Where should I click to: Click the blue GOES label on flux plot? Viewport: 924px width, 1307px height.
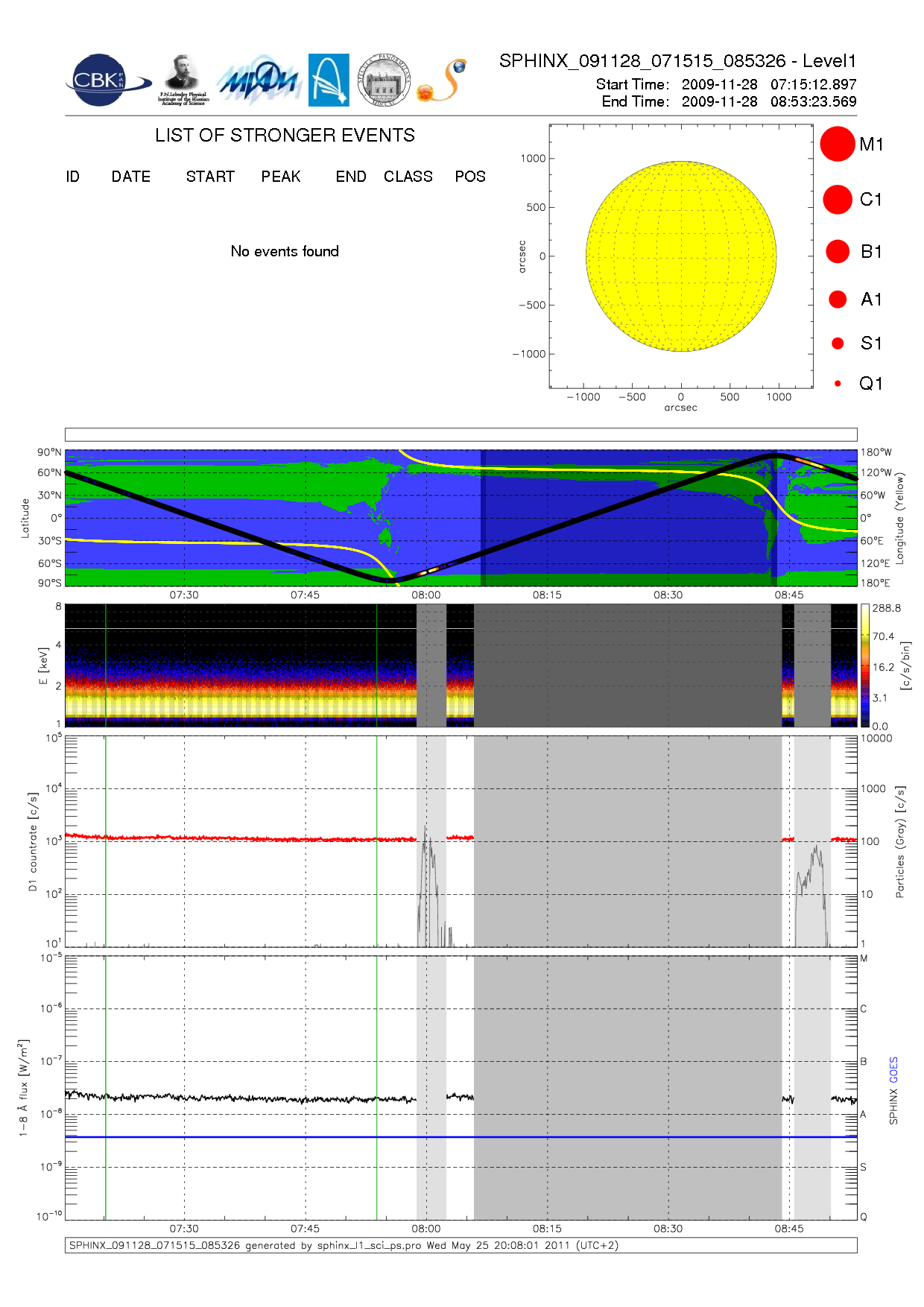click(x=893, y=1069)
